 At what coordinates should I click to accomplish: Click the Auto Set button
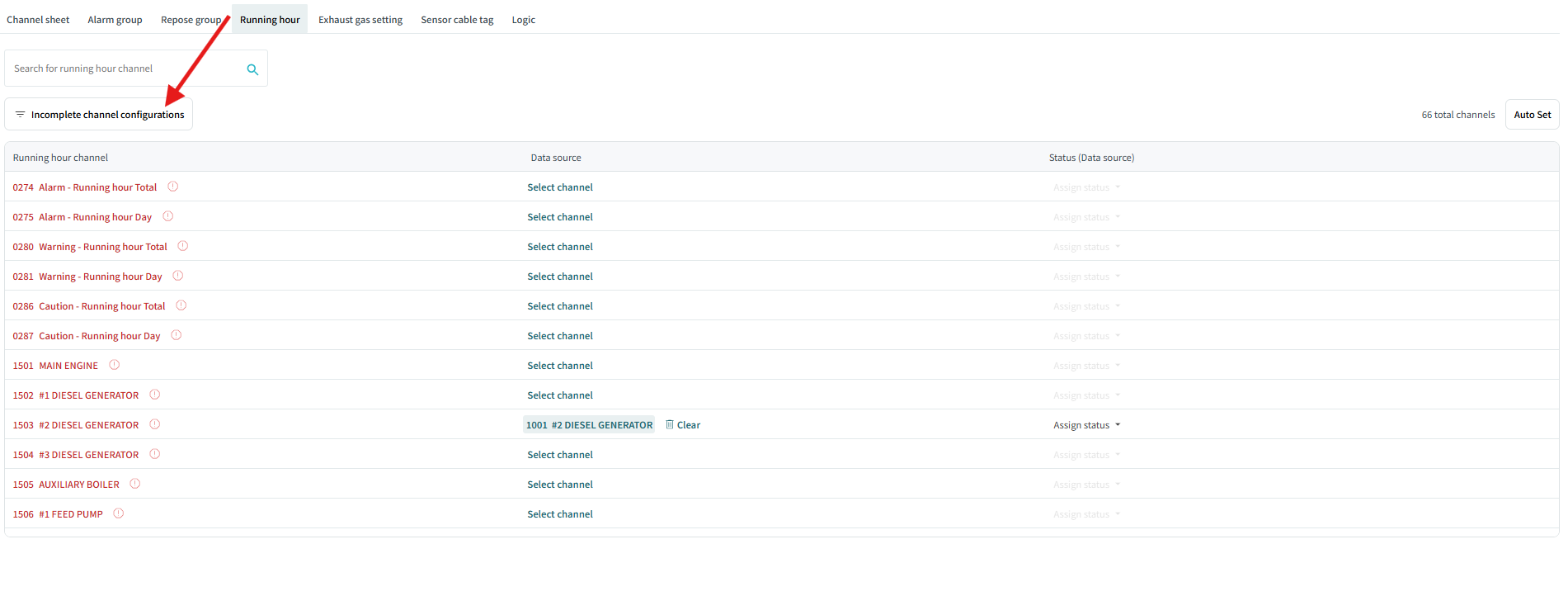[x=1532, y=115]
